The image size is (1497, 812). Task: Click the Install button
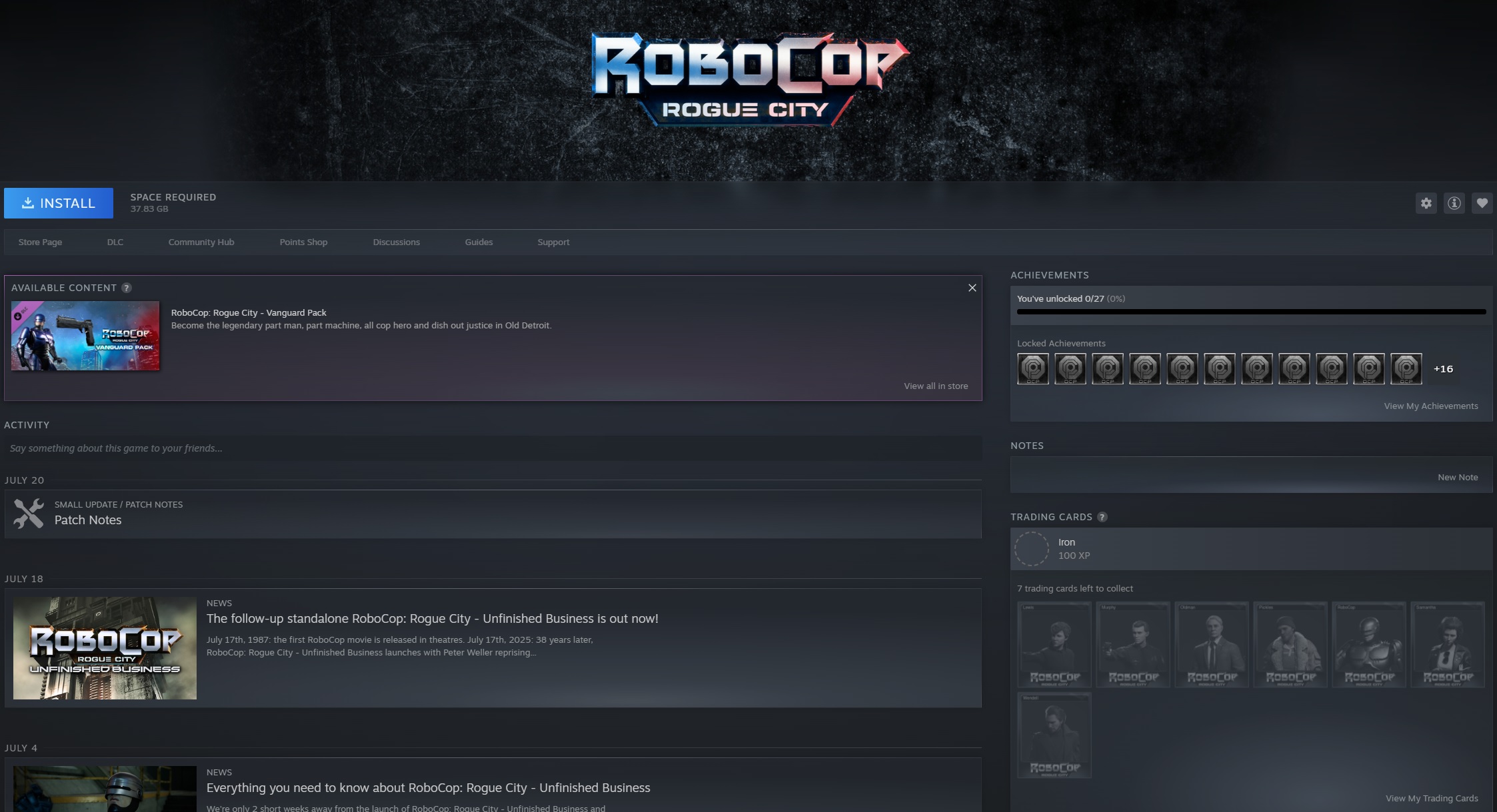pyautogui.click(x=59, y=203)
